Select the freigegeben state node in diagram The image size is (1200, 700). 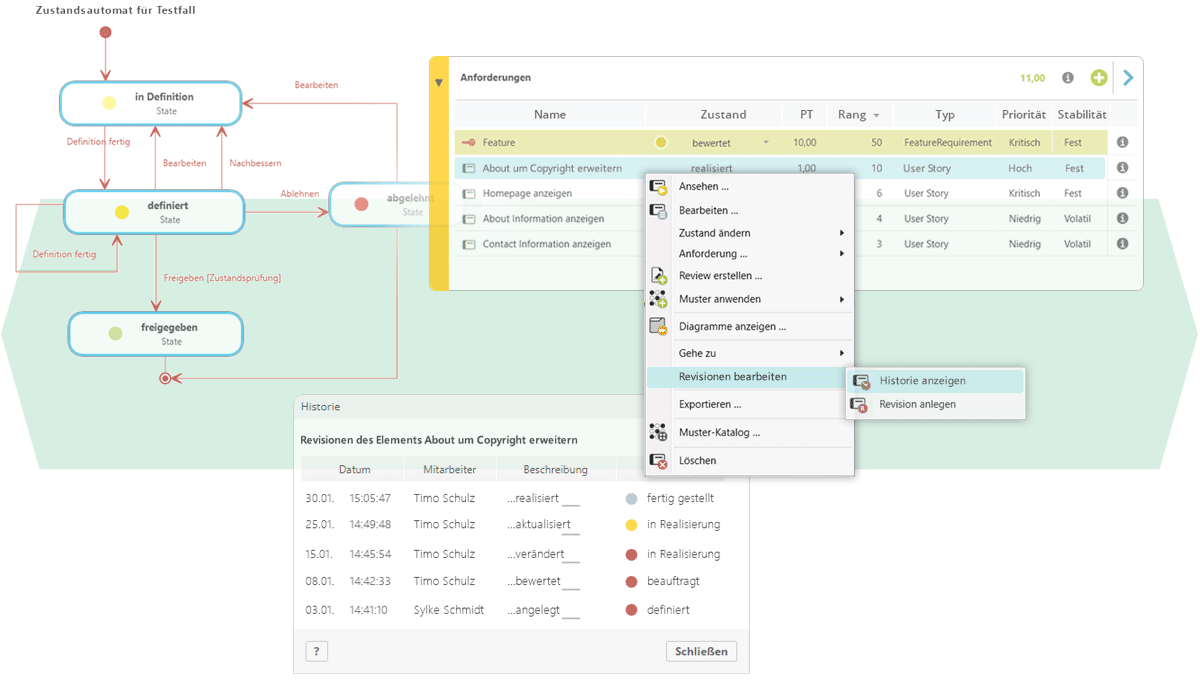point(156,334)
